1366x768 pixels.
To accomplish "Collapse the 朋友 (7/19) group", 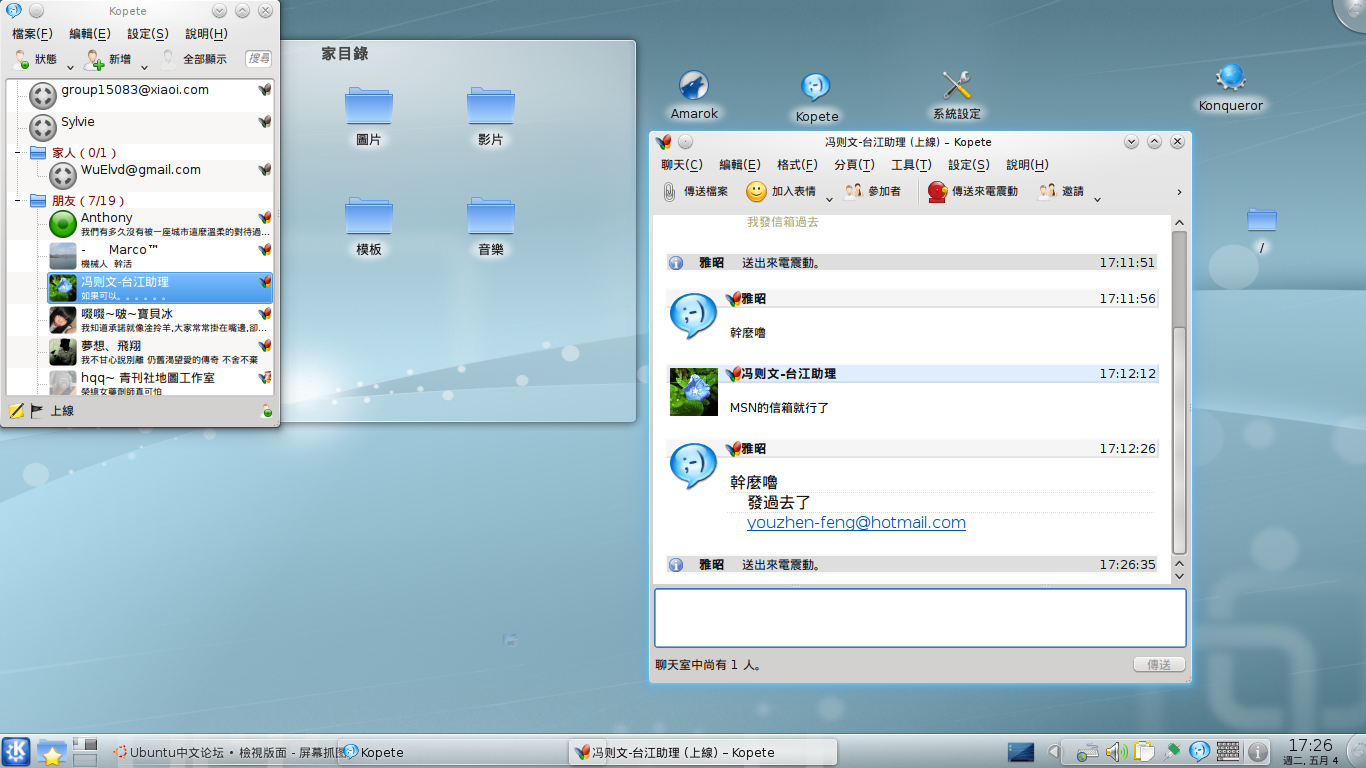I will pyautogui.click(x=18, y=201).
